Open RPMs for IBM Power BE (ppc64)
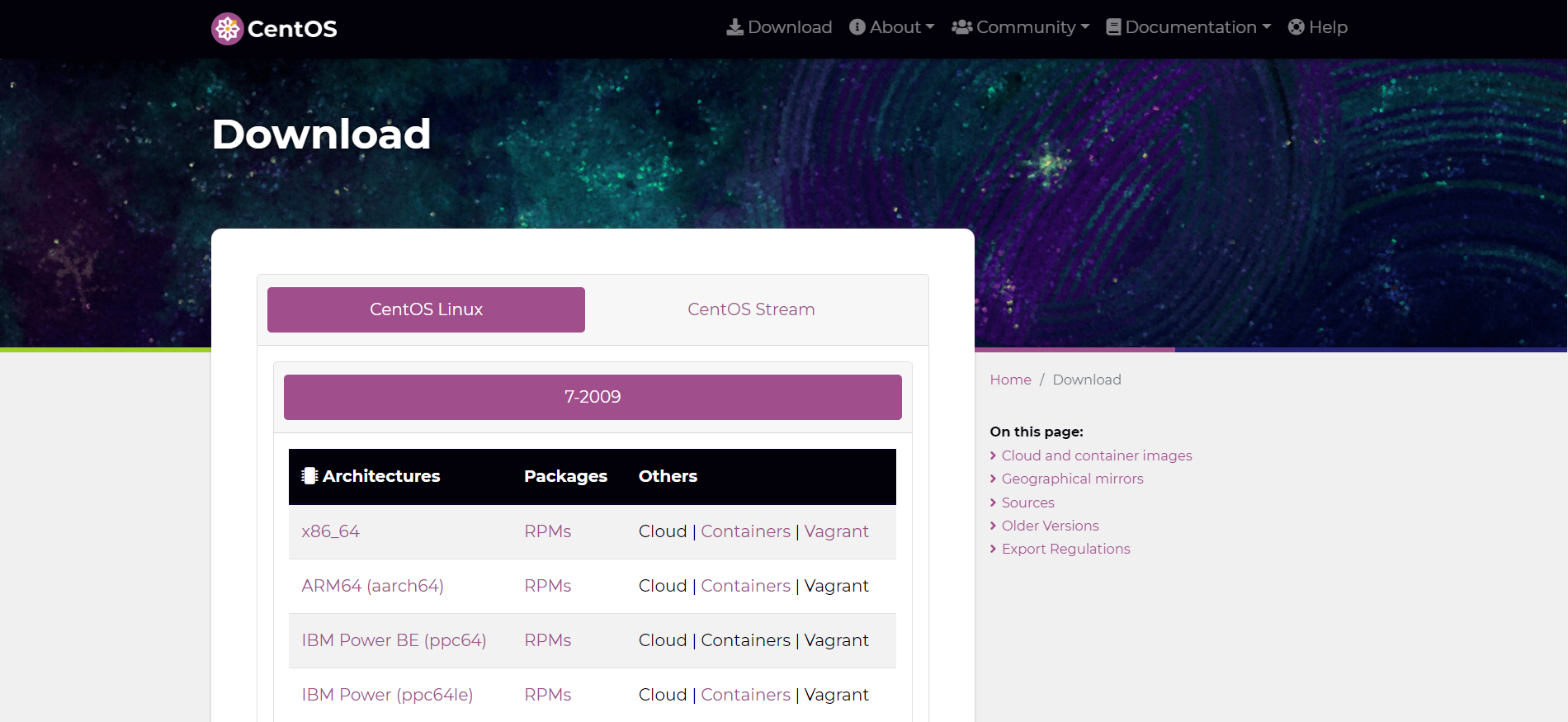The height and width of the screenshot is (722, 1568). pos(548,640)
